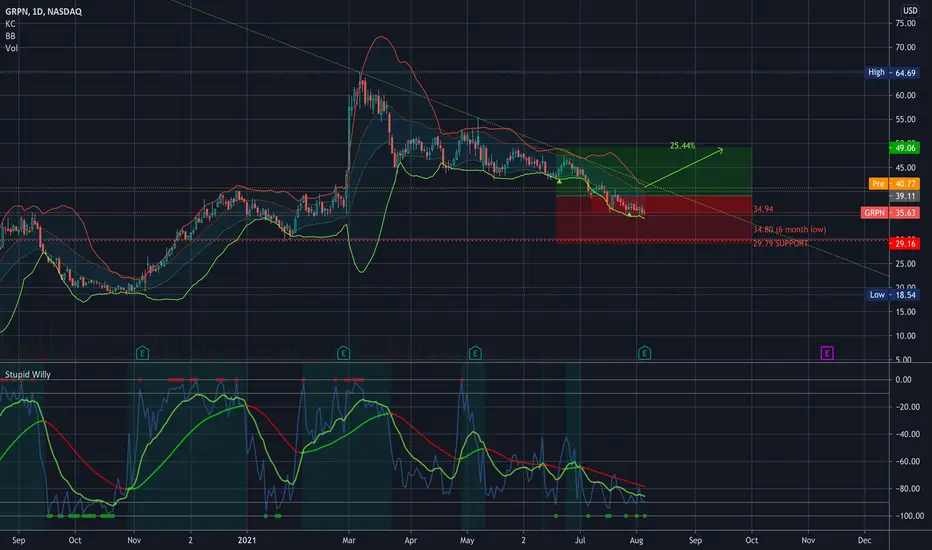Screen dimensions: 932x550
Task: Click the 25.44% profit annotation
Action: click(682, 146)
